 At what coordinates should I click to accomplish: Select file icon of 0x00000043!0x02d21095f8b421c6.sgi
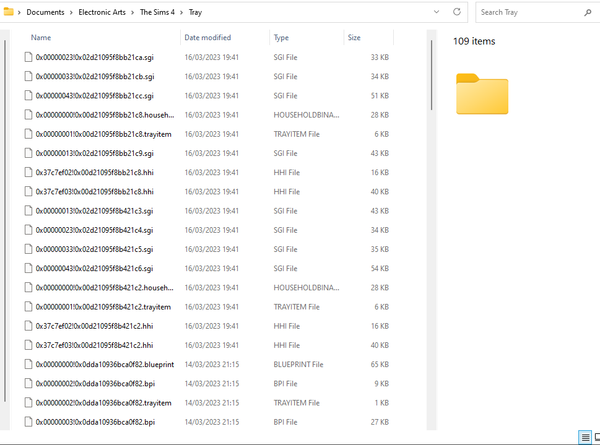28,268
